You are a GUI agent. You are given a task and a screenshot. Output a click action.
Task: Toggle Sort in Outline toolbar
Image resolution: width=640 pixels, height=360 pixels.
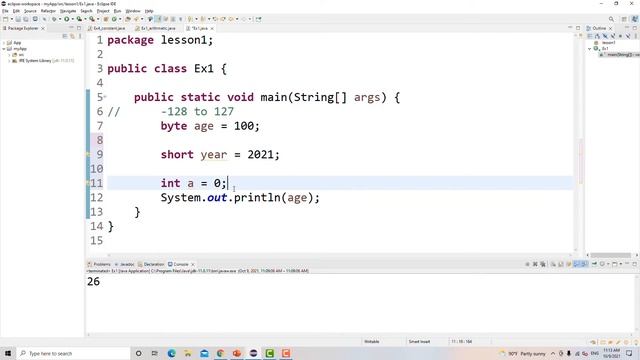(597, 36)
